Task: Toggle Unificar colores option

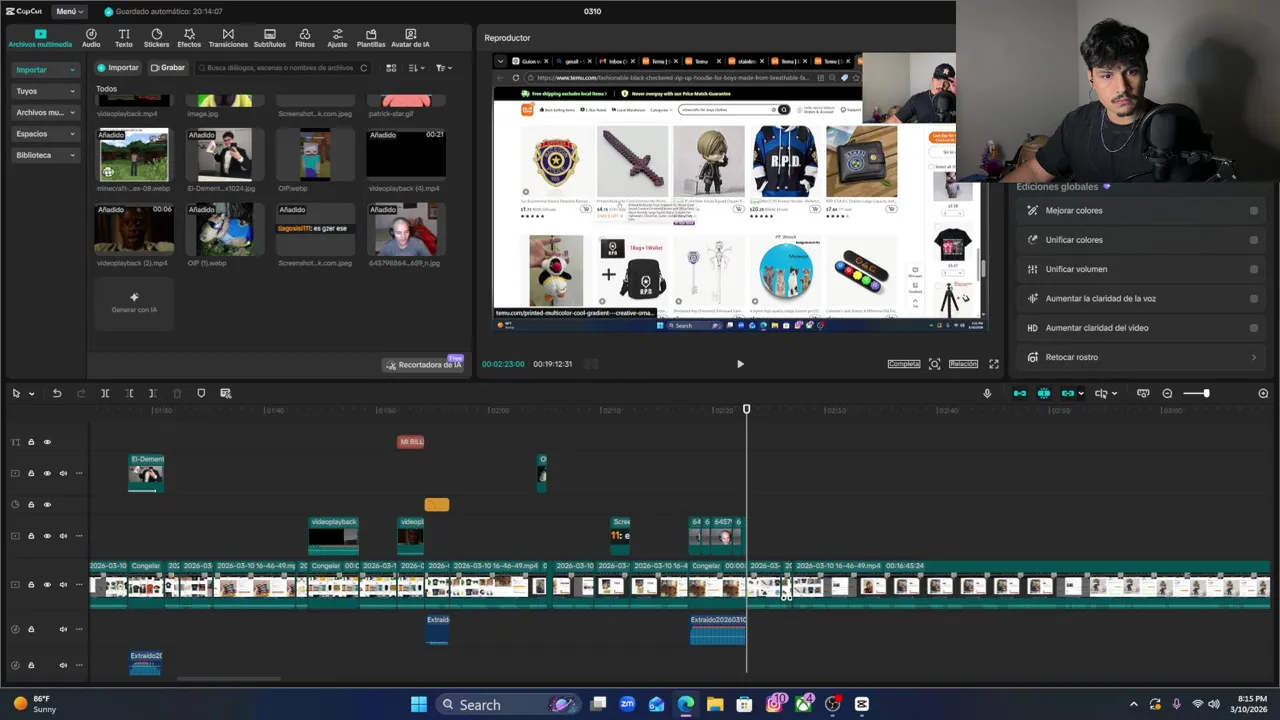Action: tap(1253, 240)
